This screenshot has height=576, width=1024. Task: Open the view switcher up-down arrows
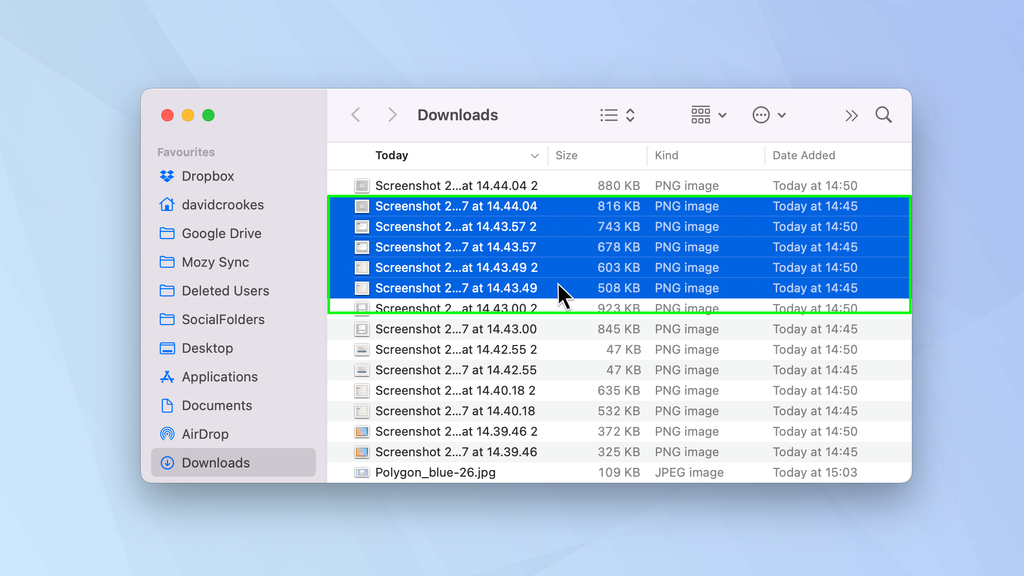coord(630,115)
